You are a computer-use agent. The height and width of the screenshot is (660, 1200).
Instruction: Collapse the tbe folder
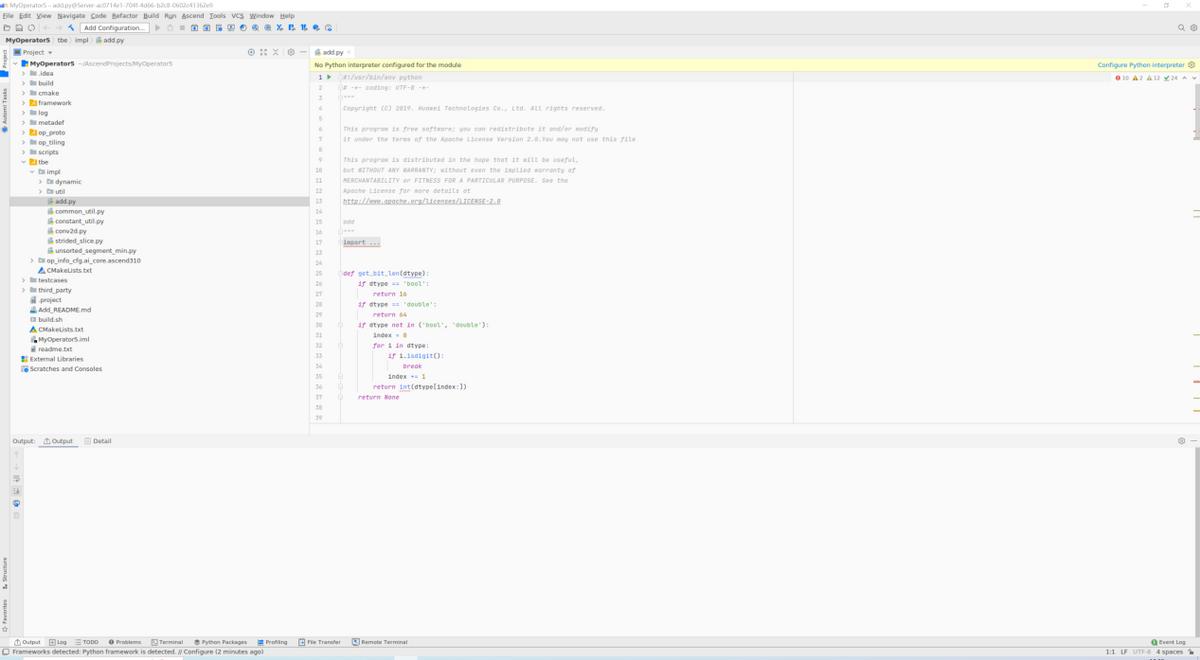pos(24,162)
